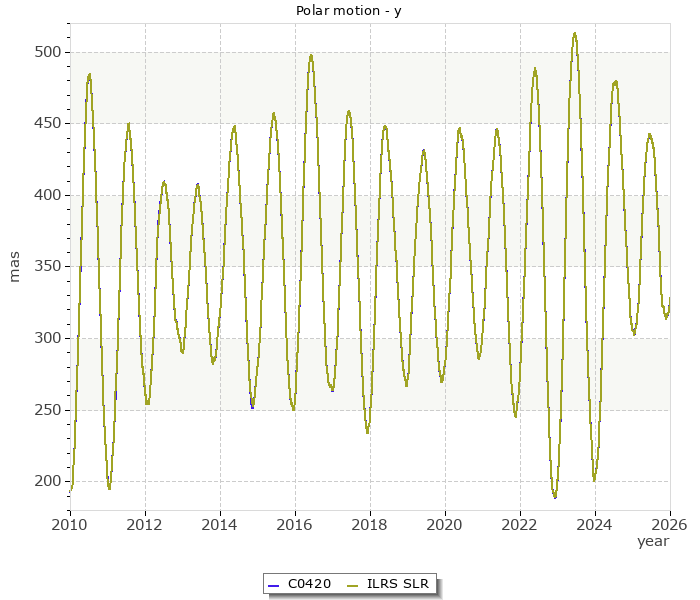Click the 2022 tick on the x-axis
The width and height of the screenshot is (700, 600).
pos(520,523)
